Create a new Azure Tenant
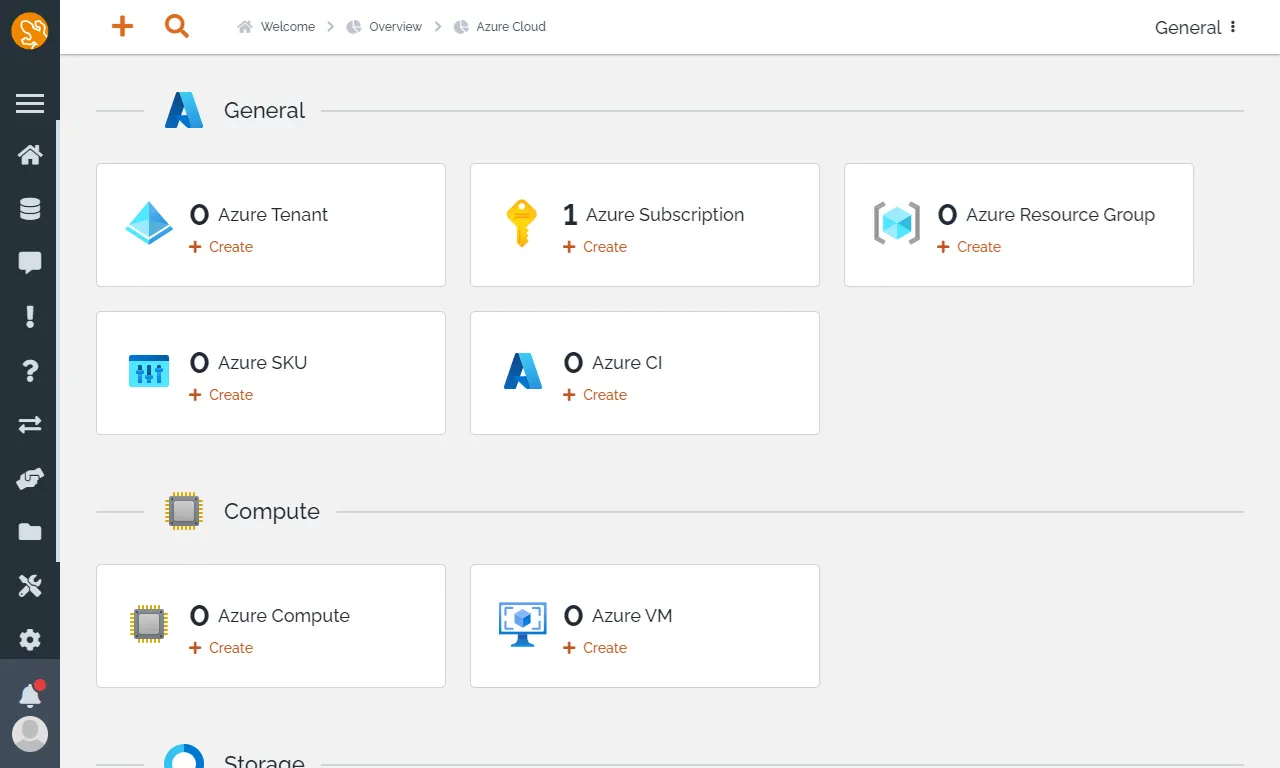 (222, 247)
